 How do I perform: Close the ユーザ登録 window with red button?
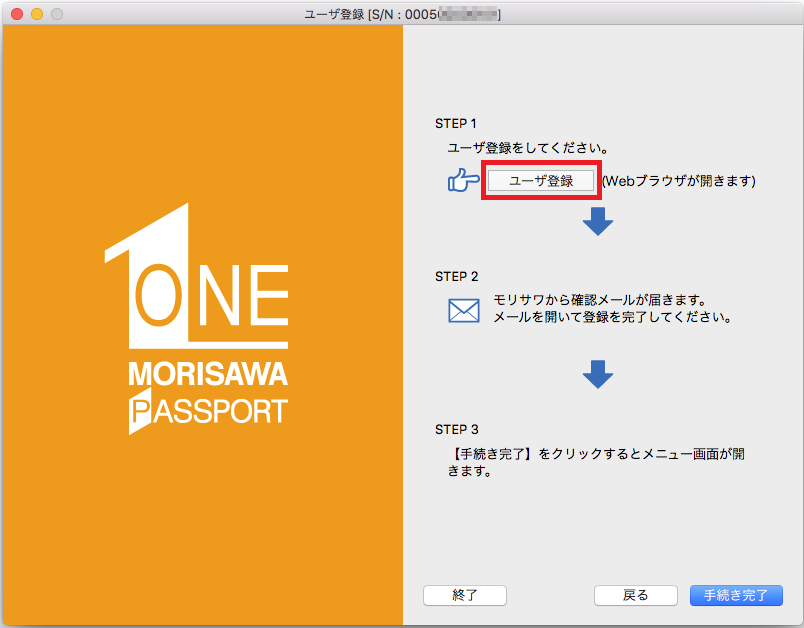tap(17, 14)
